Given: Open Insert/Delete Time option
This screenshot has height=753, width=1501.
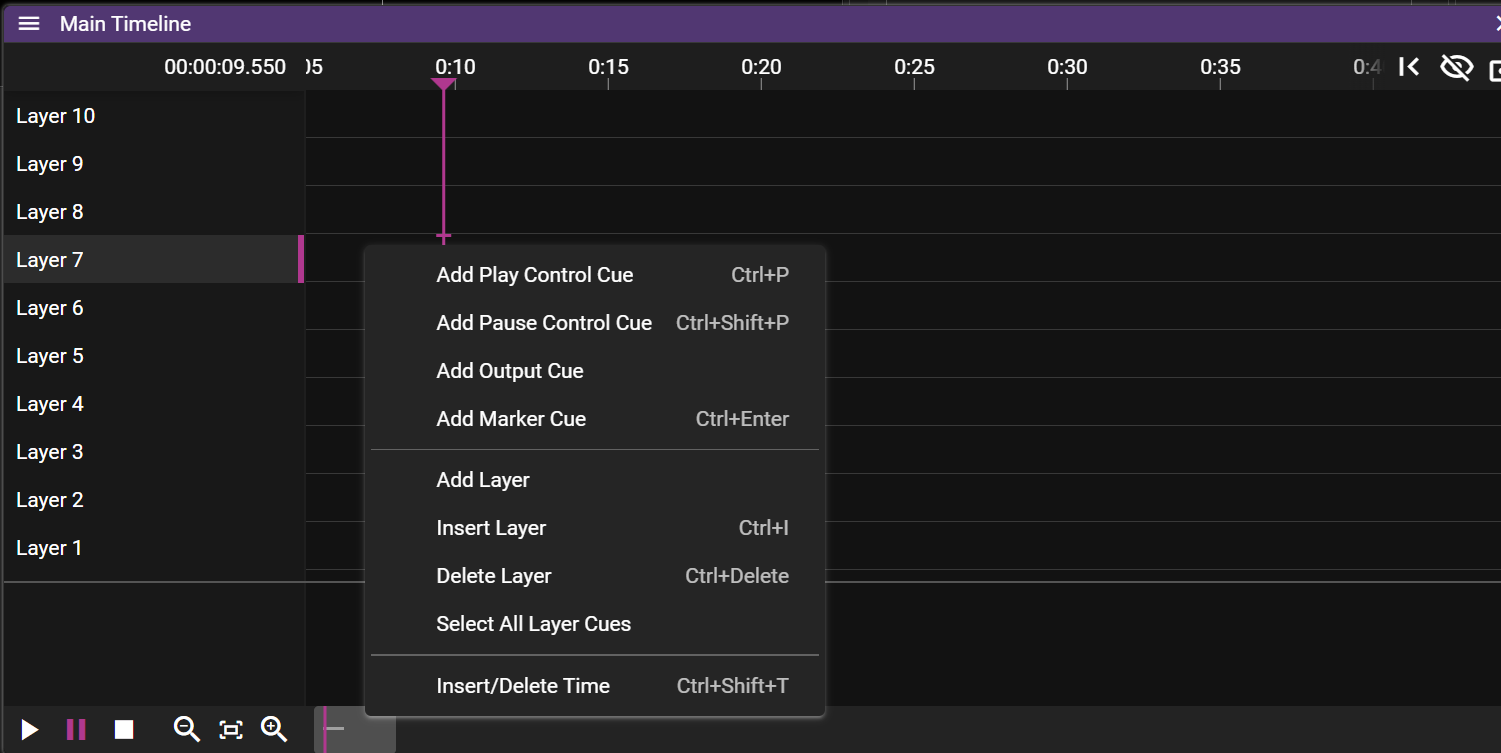Looking at the screenshot, I should [x=523, y=686].
